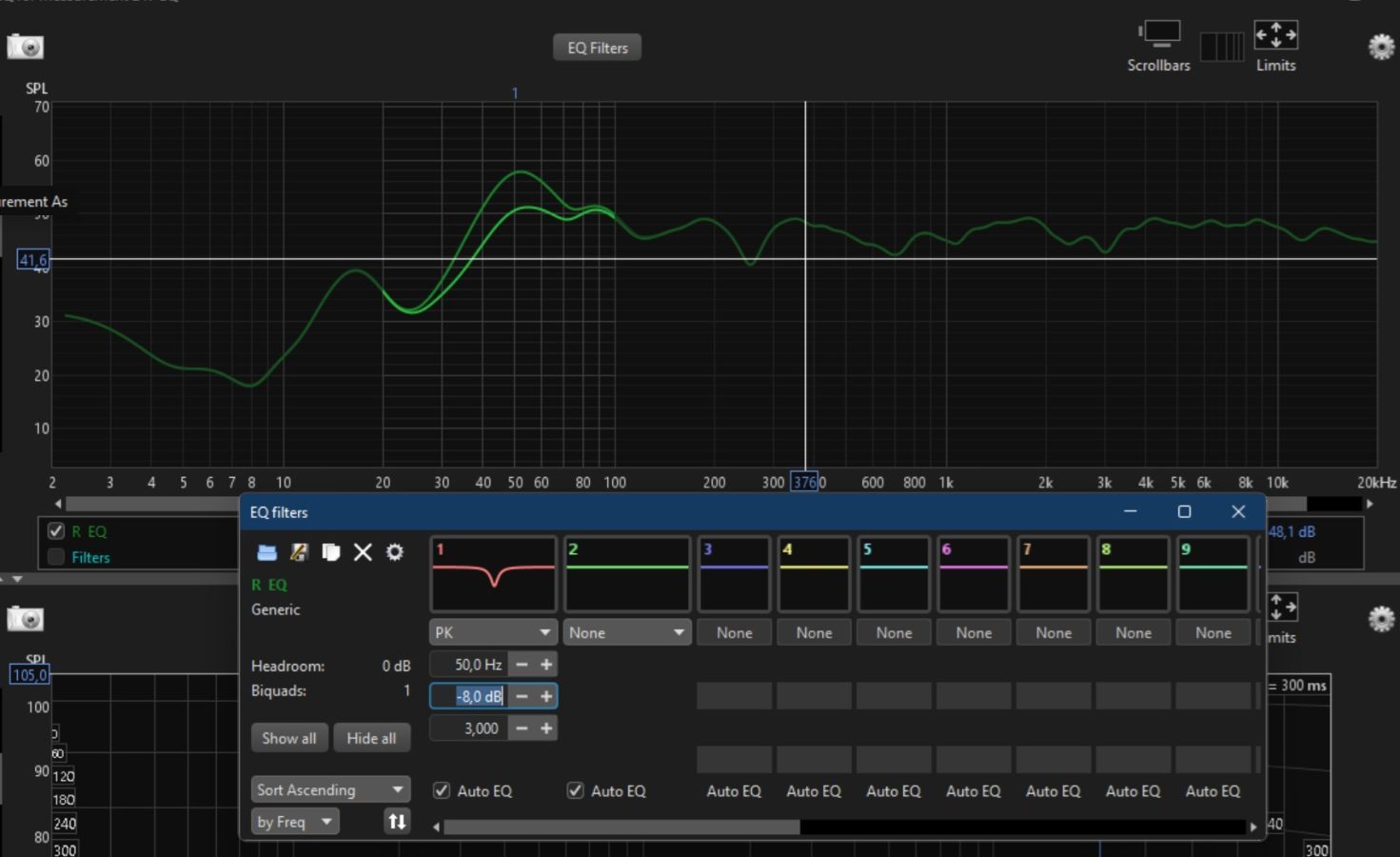Open filter 9 None type dropdown
This screenshot has width=1400, height=857.
pyautogui.click(x=1213, y=632)
